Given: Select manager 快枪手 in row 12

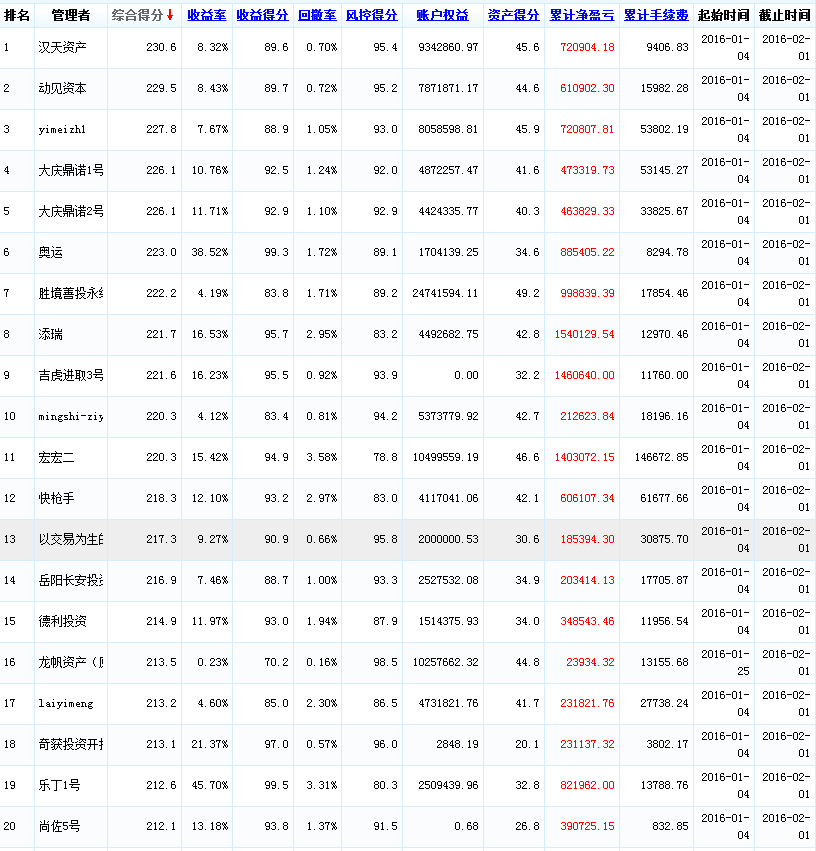Looking at the screenshot, I should click(x=56, y=498).
